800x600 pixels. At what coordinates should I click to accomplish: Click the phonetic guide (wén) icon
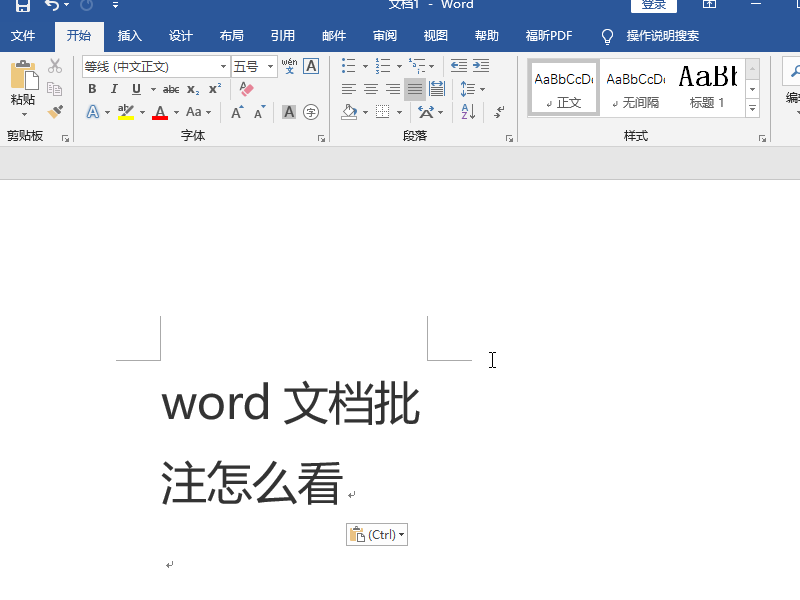click(x=289, y=66)
